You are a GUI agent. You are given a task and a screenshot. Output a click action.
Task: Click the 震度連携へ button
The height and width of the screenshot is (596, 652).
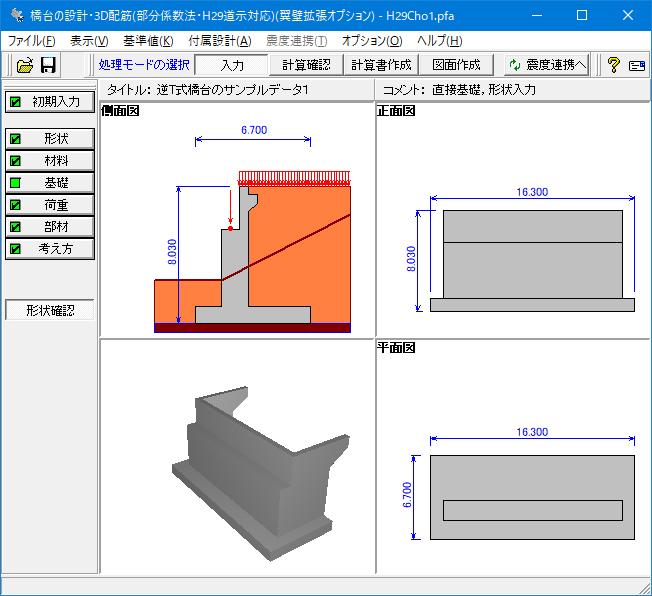(x=547, y=65)
